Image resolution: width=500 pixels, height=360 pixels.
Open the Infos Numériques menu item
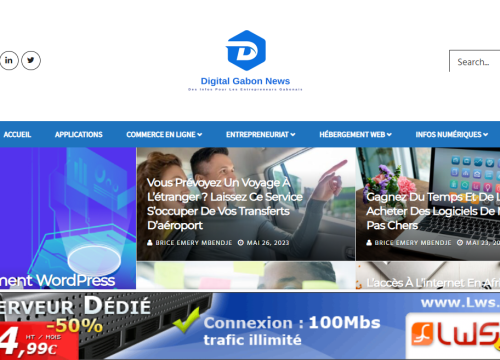pyautogui.click(x=449, y=134)
